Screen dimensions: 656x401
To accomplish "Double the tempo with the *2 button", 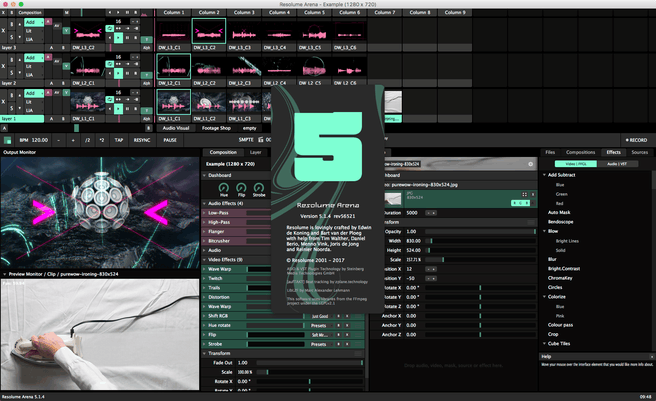I will 103,140.
